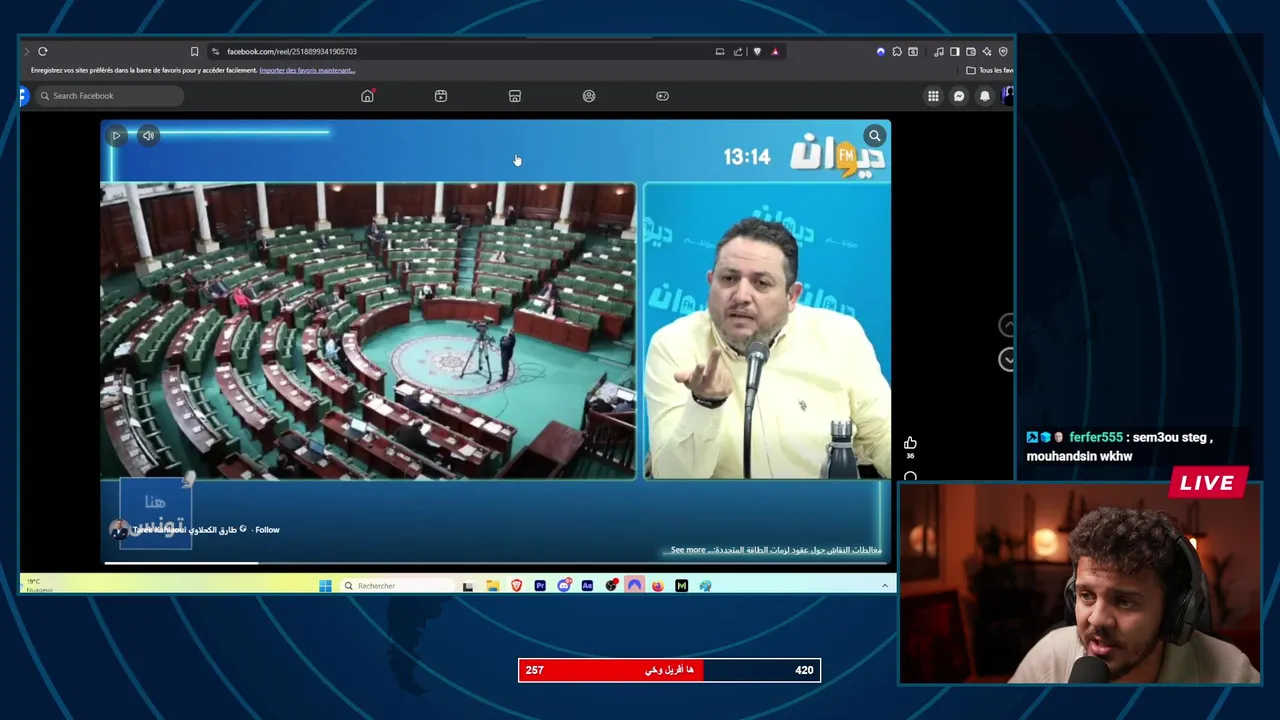Open Brave VPN shield icon
This screenshot has height=720, width=1280.
pos(1003,51)
